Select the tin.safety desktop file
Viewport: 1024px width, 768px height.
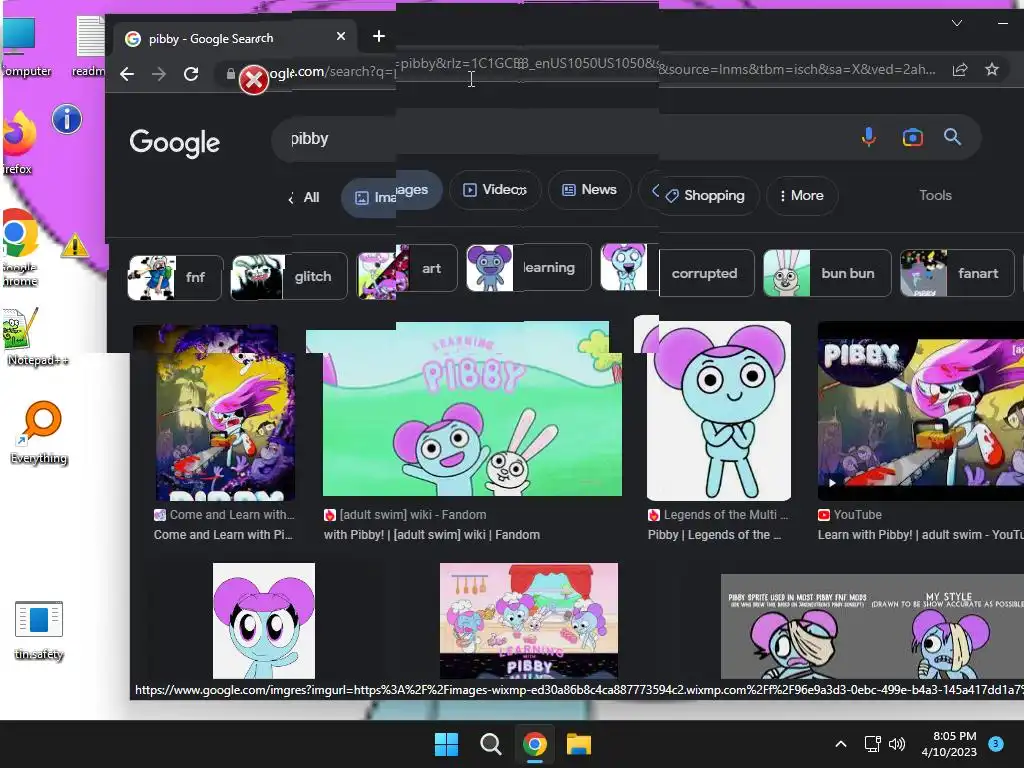pos(39,631)
